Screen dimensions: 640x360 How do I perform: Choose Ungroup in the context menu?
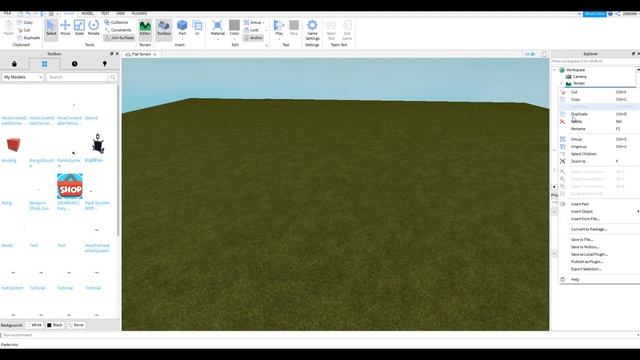pos(599,147)
